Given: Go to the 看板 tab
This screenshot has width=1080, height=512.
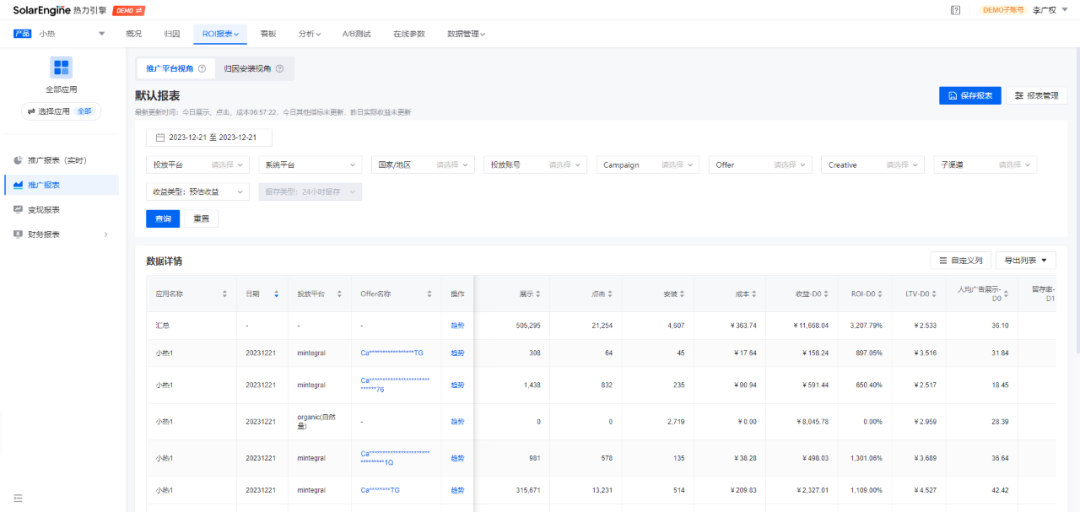Looking at the screenshot, I should click(x=268, y=34).
